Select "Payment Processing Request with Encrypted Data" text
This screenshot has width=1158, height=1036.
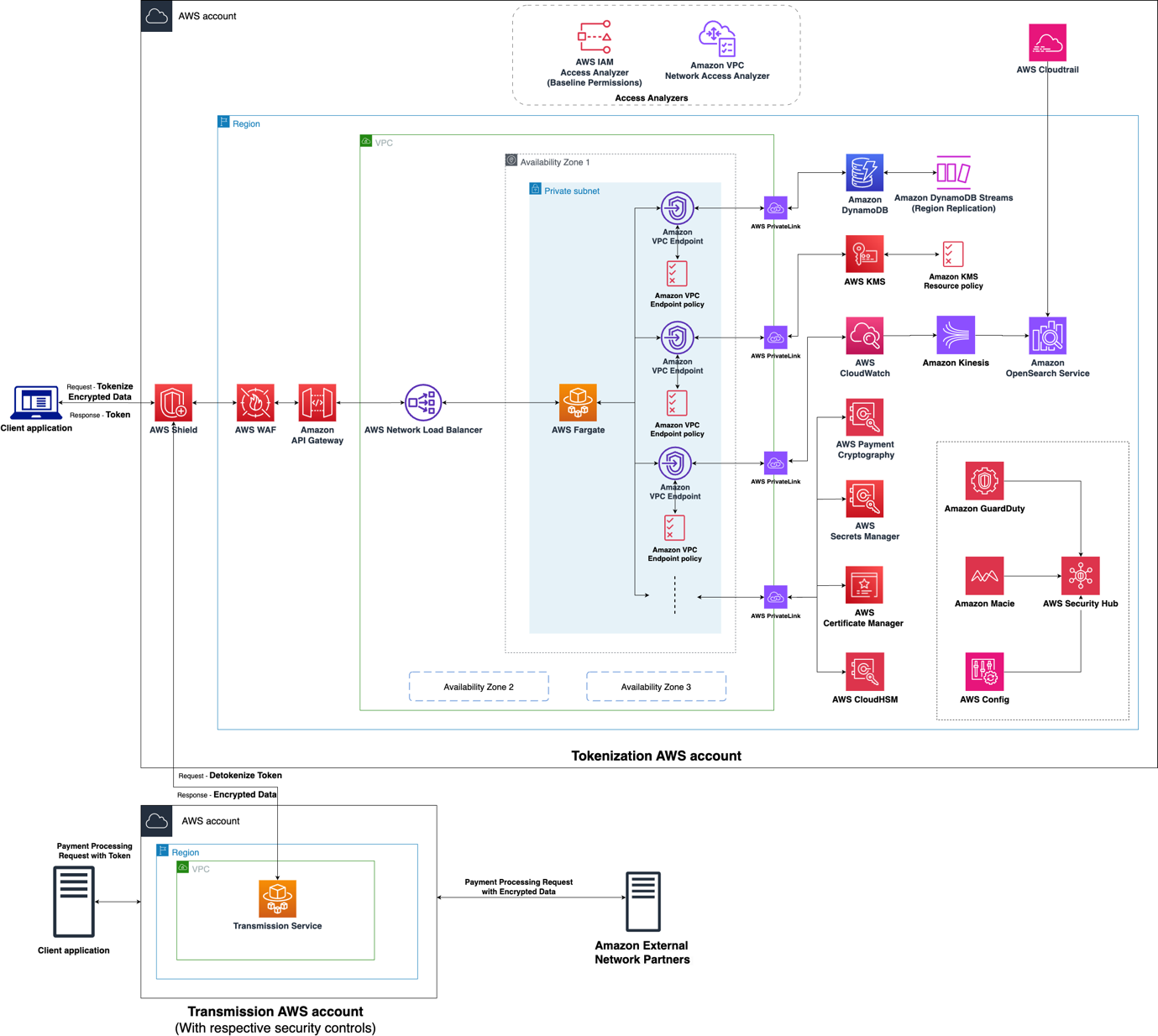[519, 887]
